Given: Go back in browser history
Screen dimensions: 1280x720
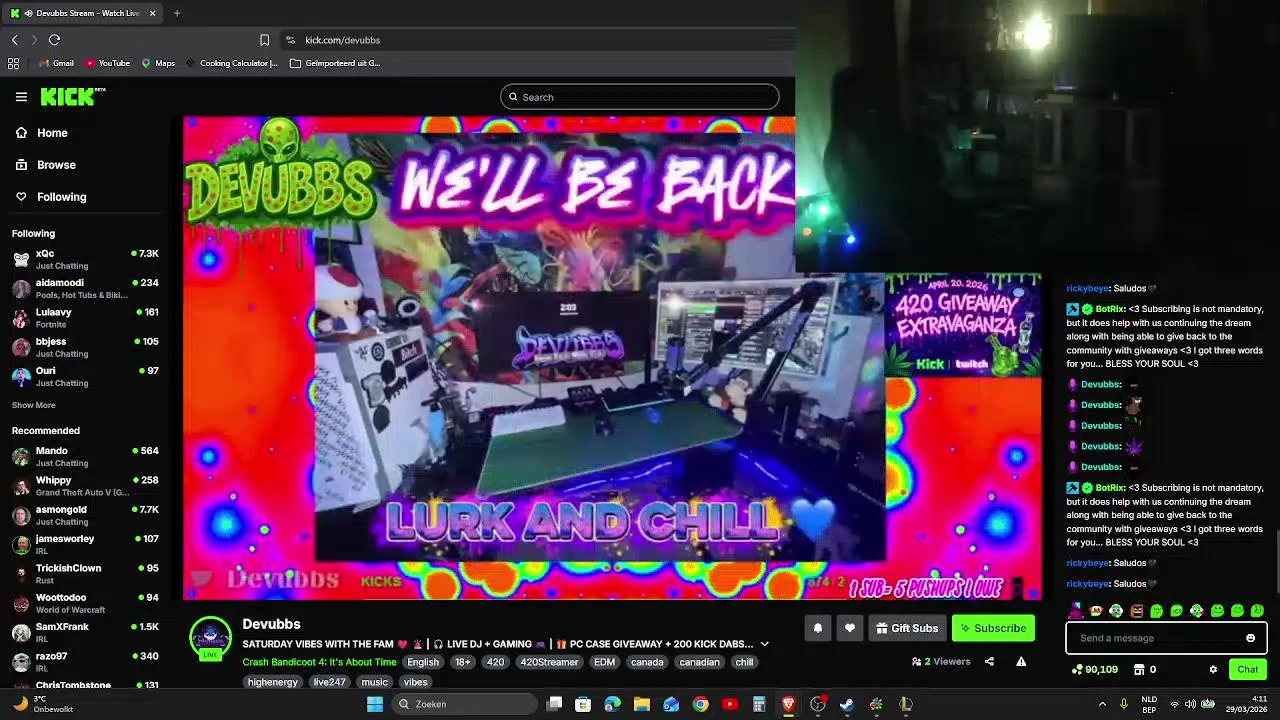Looking at the screenshot, I should pos(14,40).
